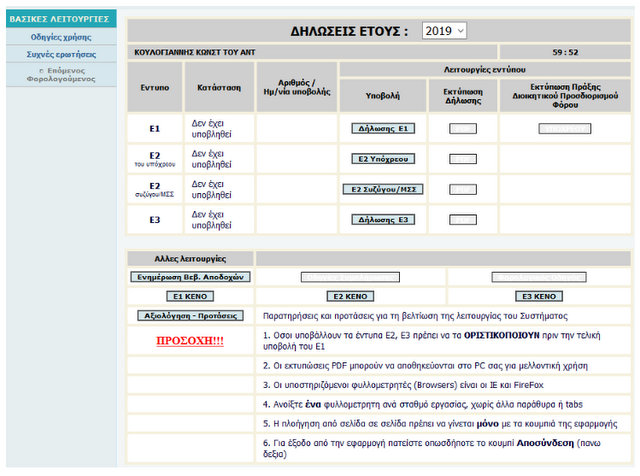Image resolution: width=640 pixels, height=476 pixels.
Task: Click the E3 print declaration button
Action: tap(462, 218)
